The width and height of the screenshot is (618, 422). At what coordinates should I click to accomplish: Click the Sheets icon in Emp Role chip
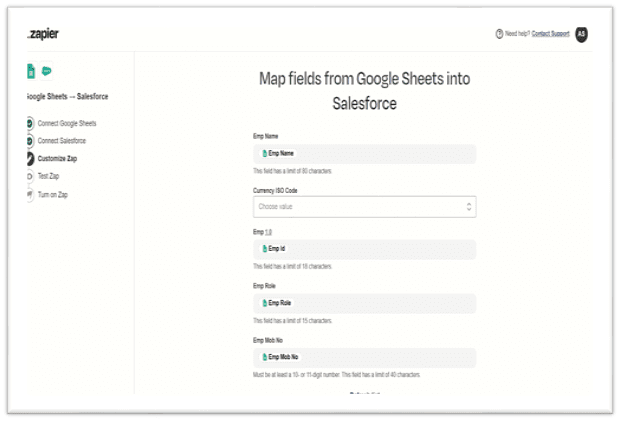pyautogui.click(x=264, y=302)
